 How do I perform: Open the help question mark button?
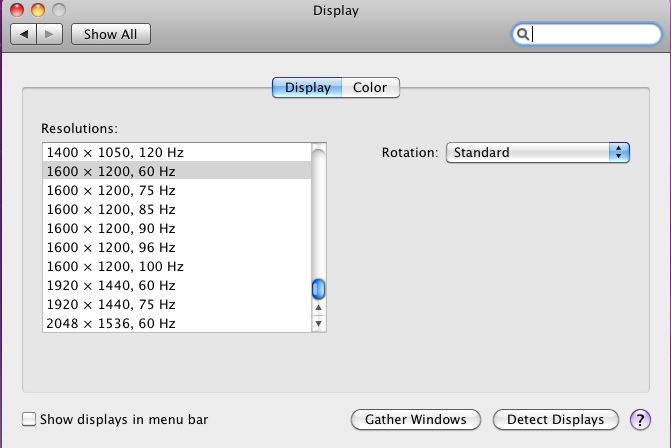640,420
